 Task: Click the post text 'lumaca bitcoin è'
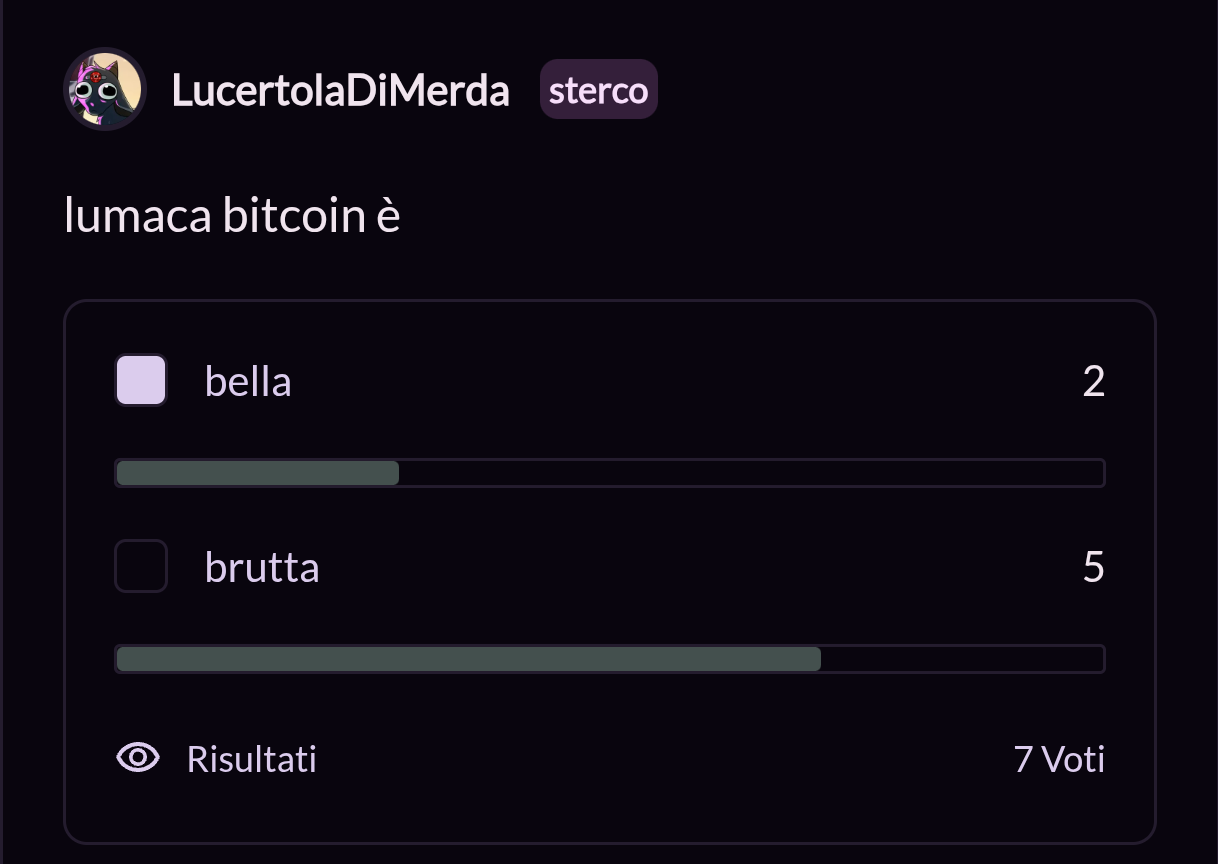click(x=232, y=215)
